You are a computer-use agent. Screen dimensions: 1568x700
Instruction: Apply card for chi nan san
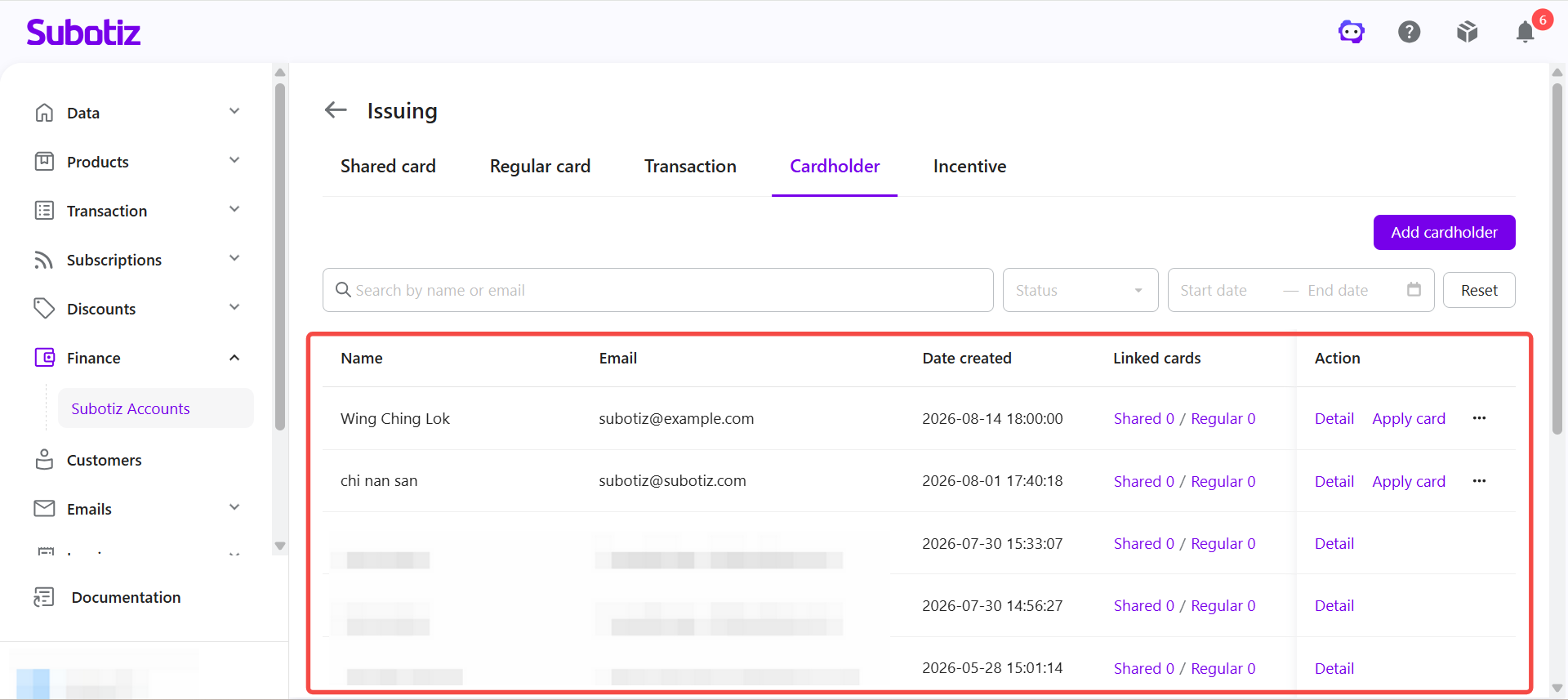(1409, 482)
